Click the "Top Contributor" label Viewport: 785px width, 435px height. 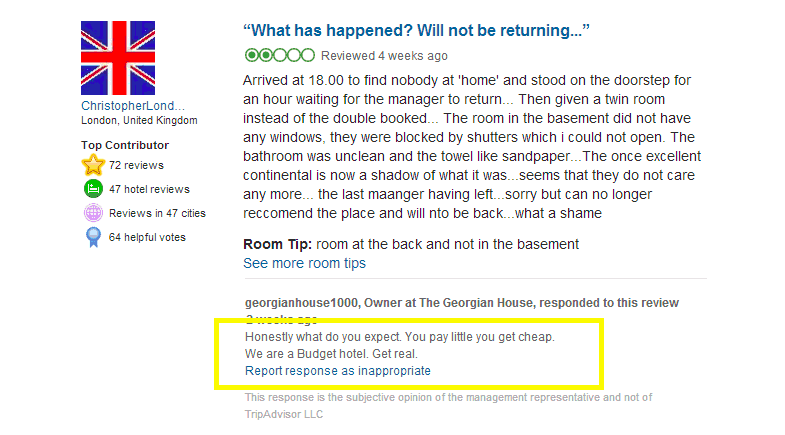click(x=125, y=145)
